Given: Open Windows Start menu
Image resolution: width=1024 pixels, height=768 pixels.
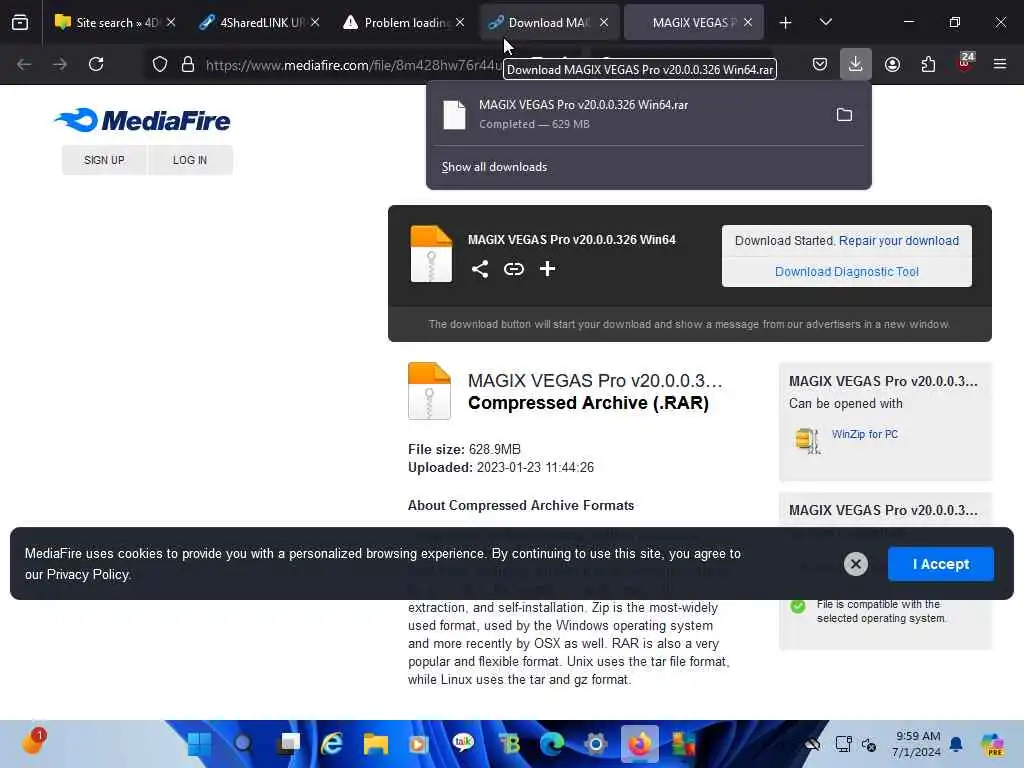Looking at the screenshot, I should pyautogui.click(x=199, y=744).
